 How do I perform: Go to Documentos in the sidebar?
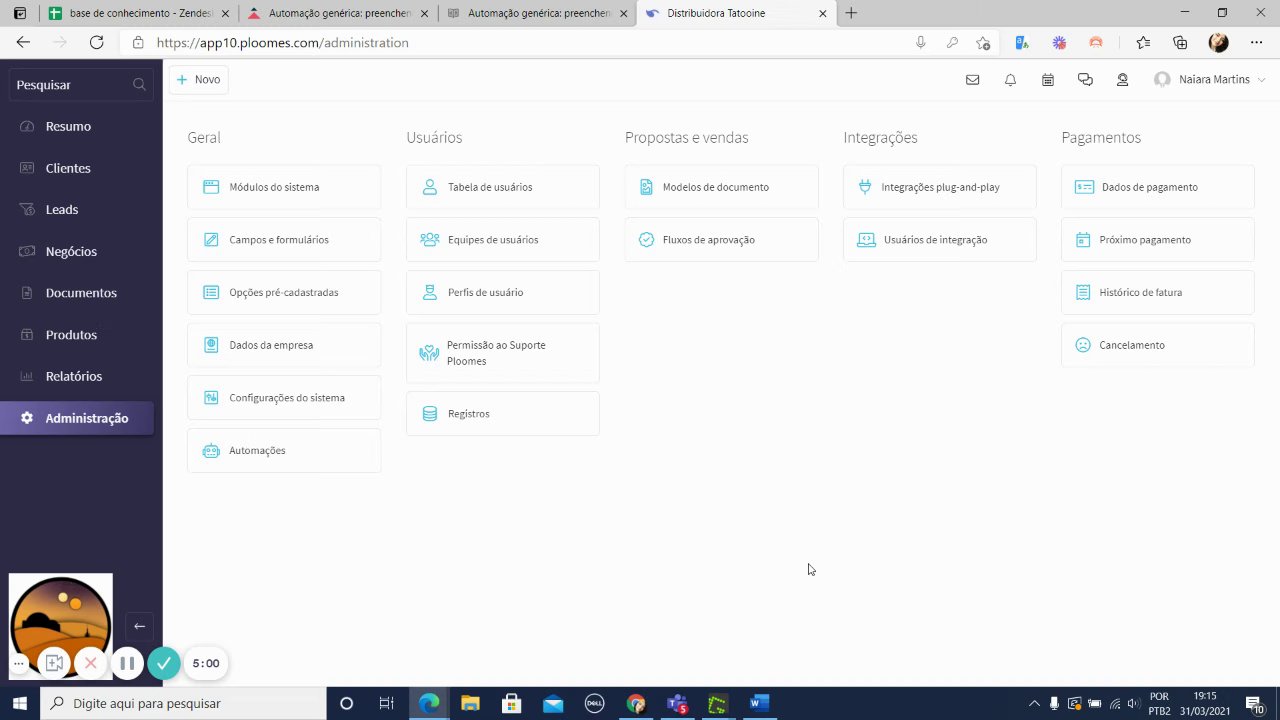[x=81, y=293]
